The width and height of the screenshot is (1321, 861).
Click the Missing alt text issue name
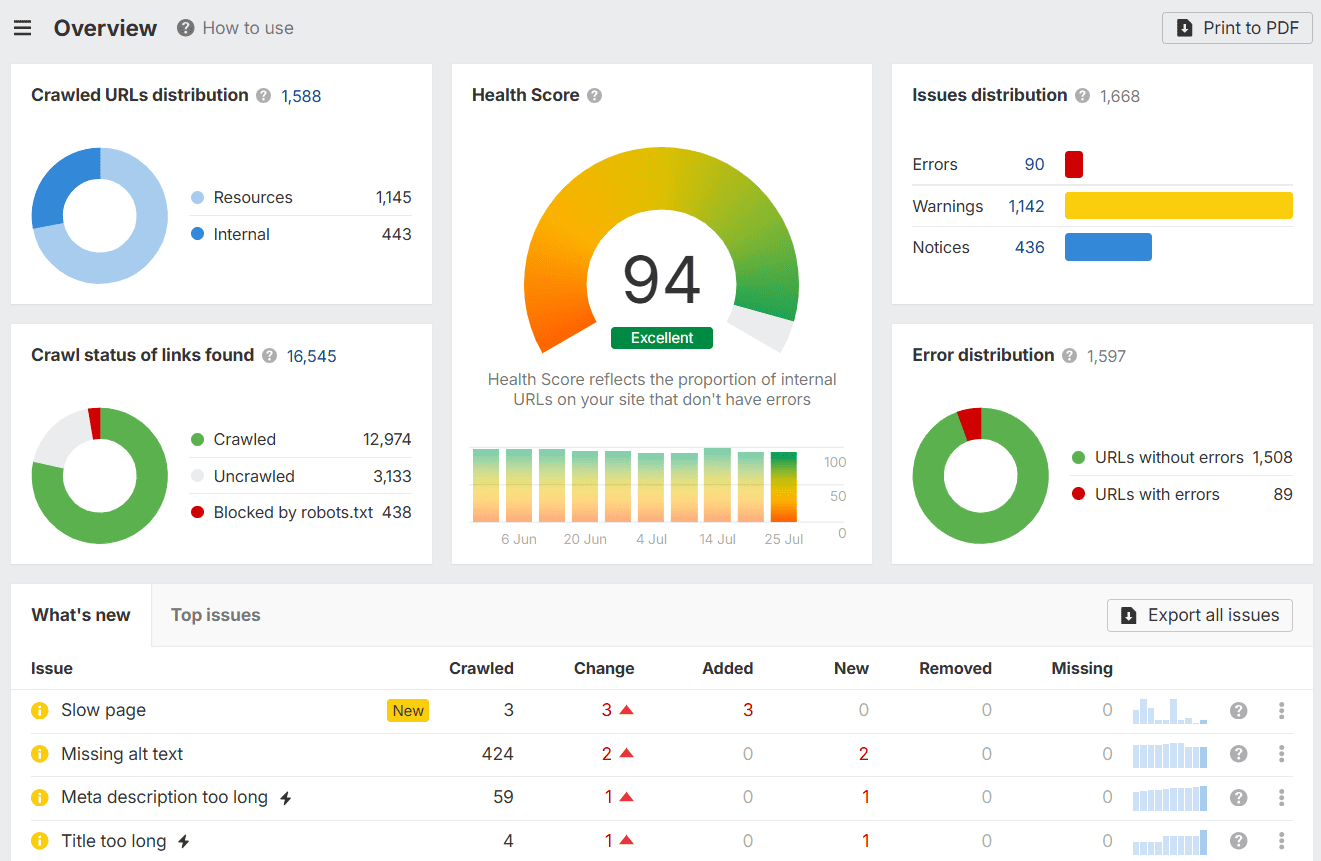tap(120, 754)
